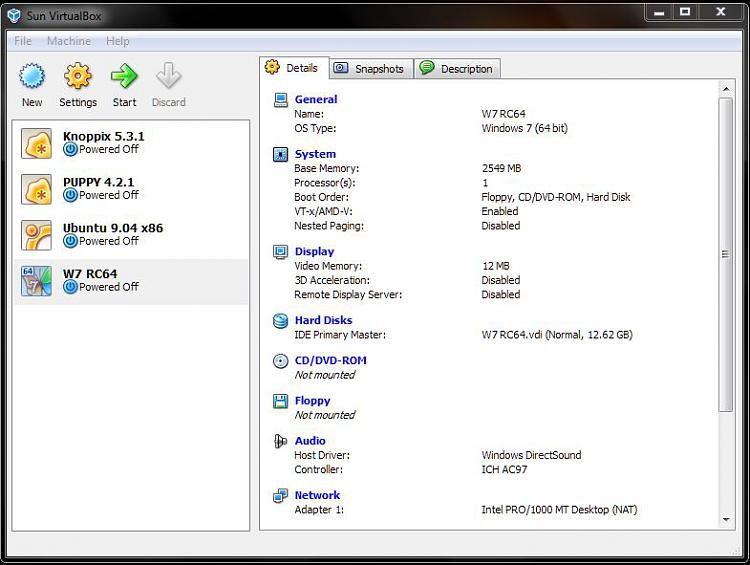
Task: Click the Hard Disks section icon
Action: (280, 321)
